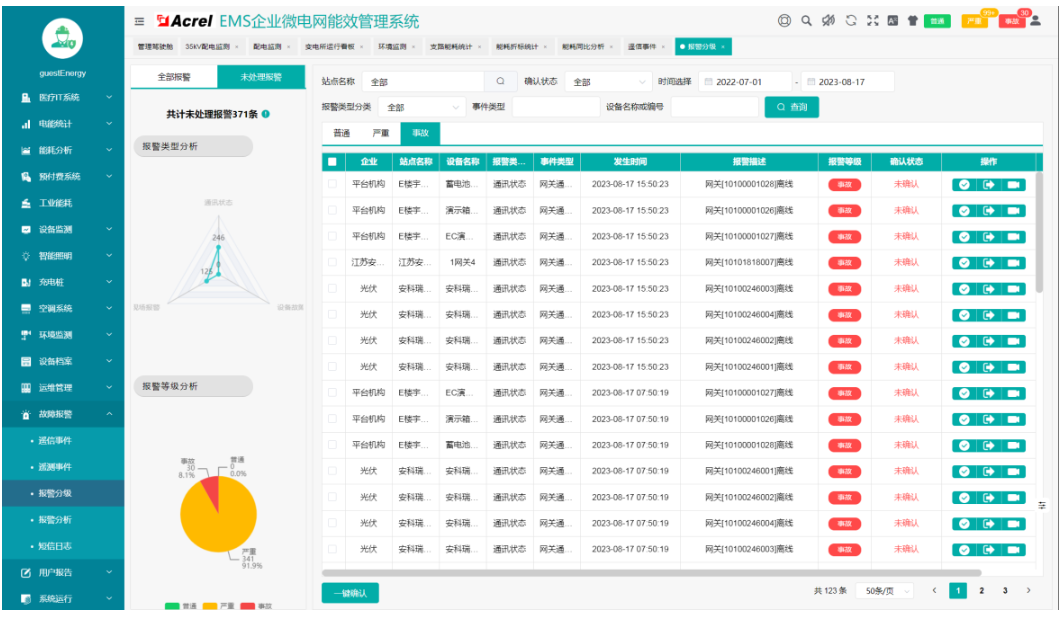Click the 设备名称或编号 input field
1064x619 pixels.
tap(715, 107)
